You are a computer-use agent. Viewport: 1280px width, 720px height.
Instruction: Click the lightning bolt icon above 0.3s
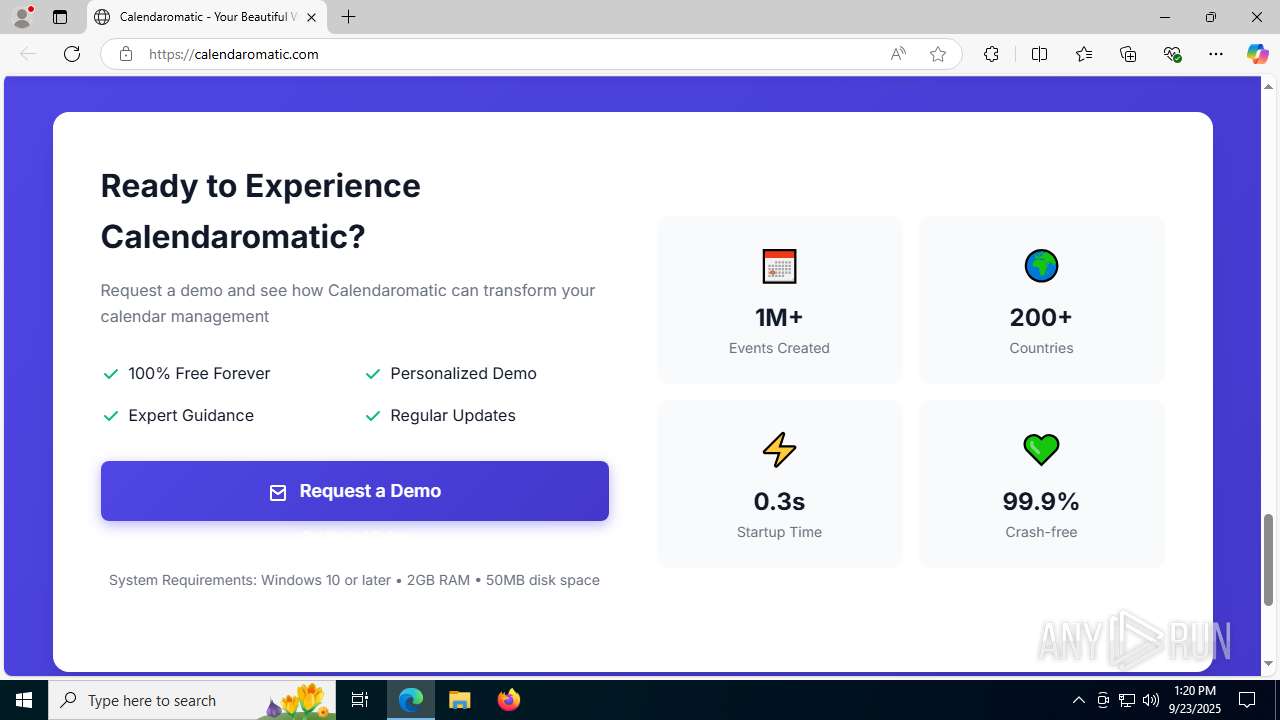click(x=779, y=450)
